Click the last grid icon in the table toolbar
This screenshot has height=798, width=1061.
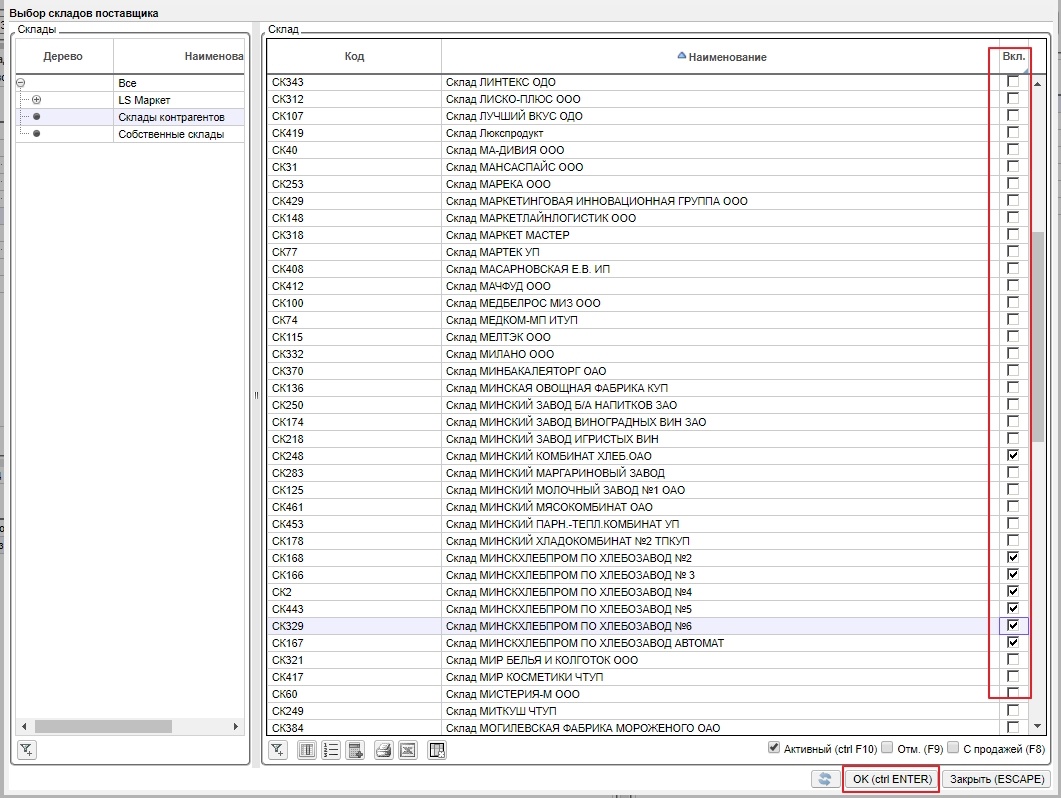tap(436, 750)
